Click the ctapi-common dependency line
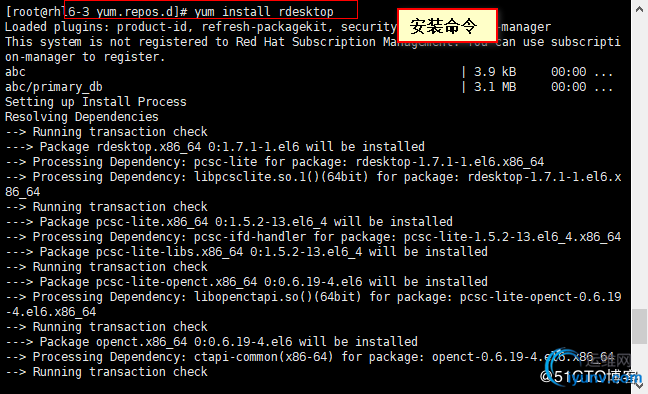 point(310,357)
